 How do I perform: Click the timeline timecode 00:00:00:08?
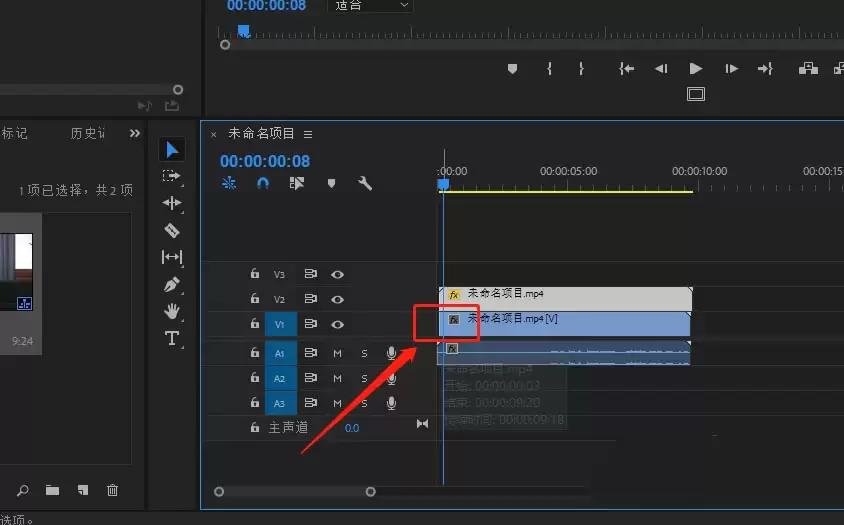(265, 161)
